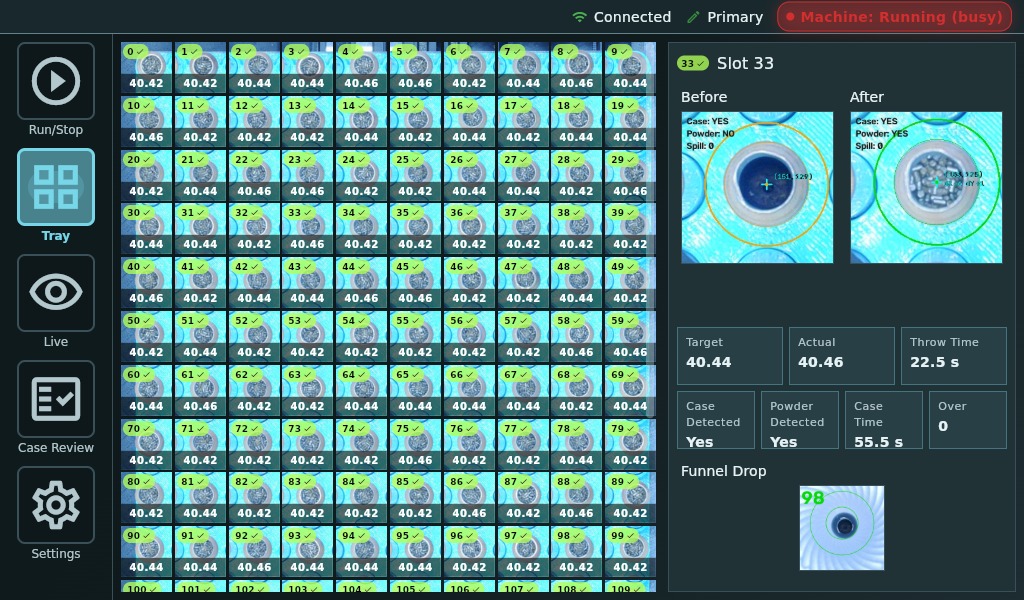The image size is (1024, 600).
Task: Select tray slot 59
Action: tap(630, 337)
